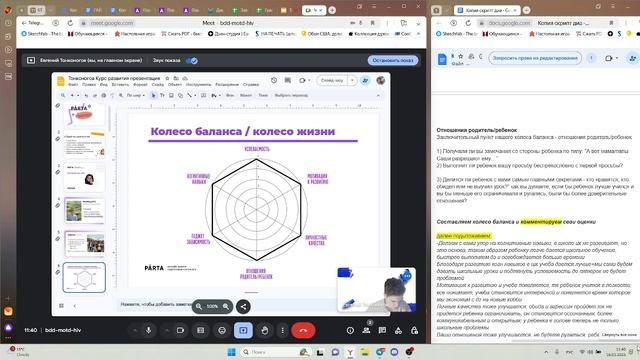Turn off the camera in Meet
640x360 pixels.
click(180, 330)
